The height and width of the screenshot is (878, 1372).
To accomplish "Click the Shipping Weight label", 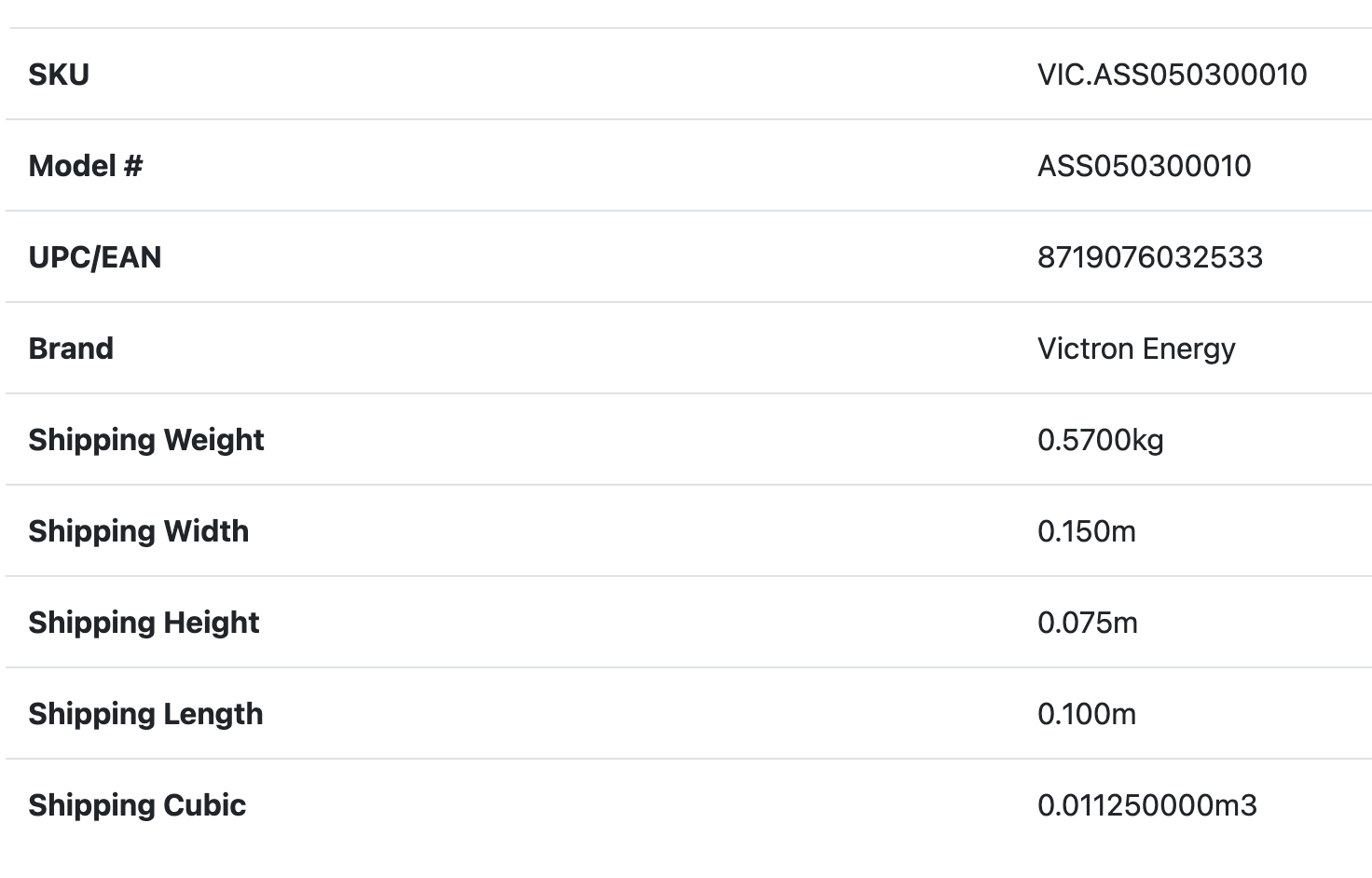I will point(146,440).
